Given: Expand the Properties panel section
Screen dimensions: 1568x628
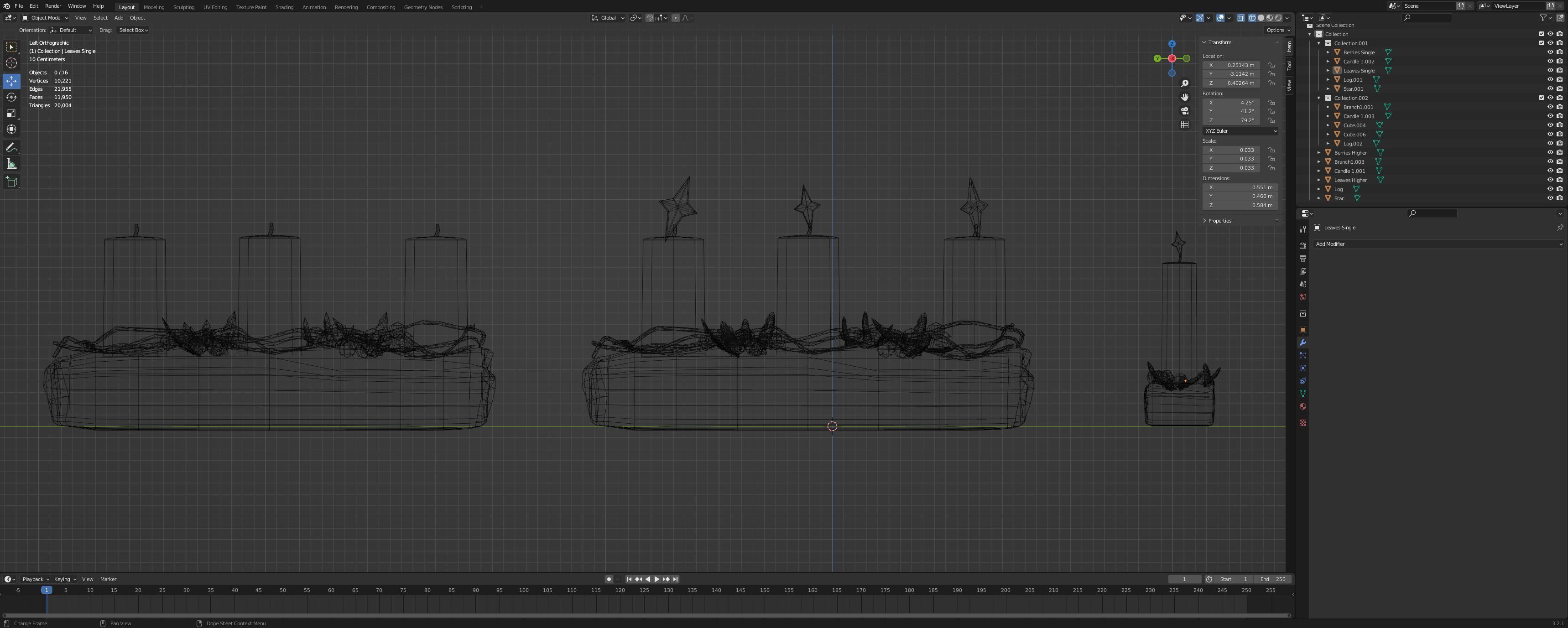Looking at the screenshot, I should 1219,221.
